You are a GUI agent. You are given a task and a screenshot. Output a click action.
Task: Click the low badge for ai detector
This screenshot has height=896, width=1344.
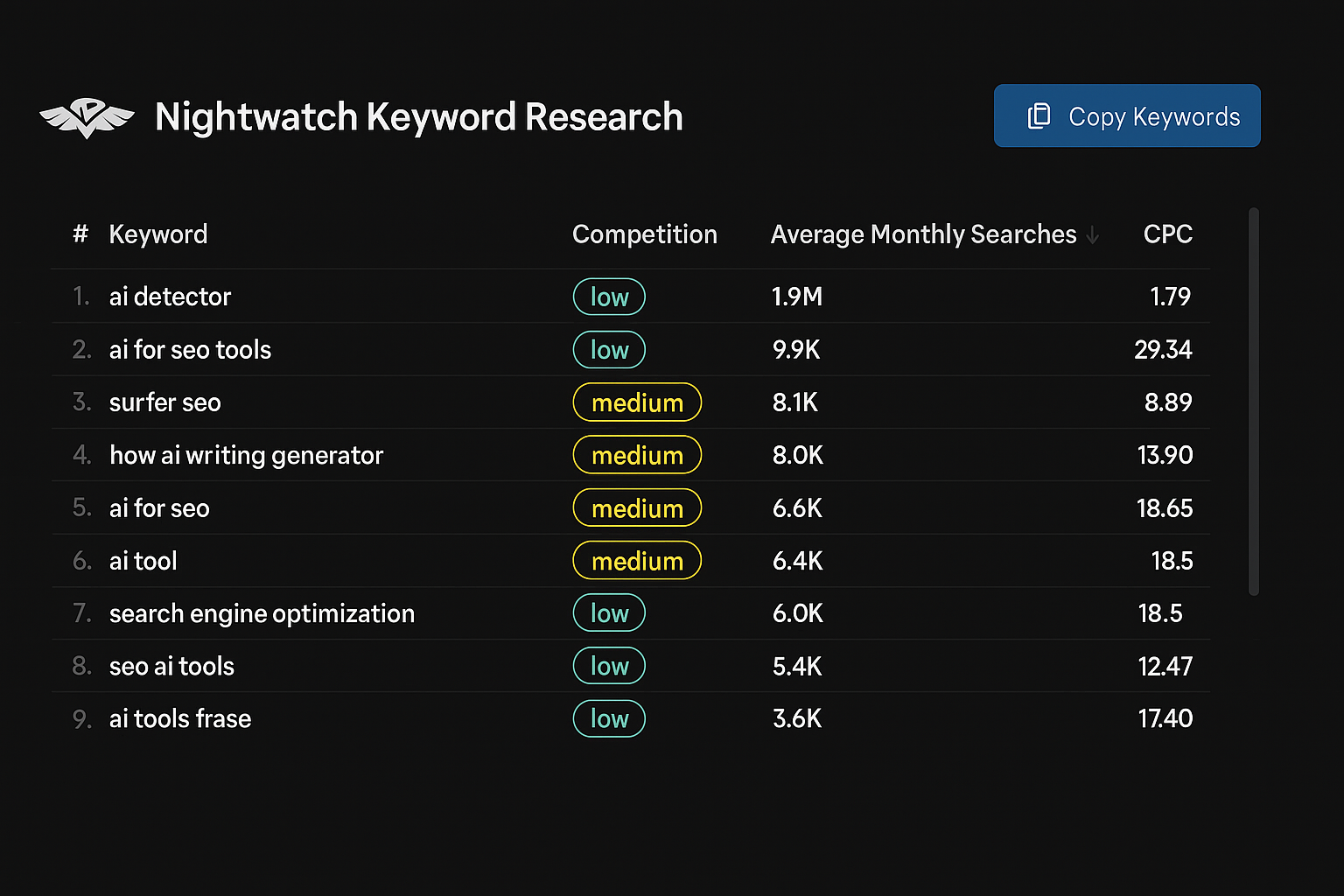[x=609, y=297]
